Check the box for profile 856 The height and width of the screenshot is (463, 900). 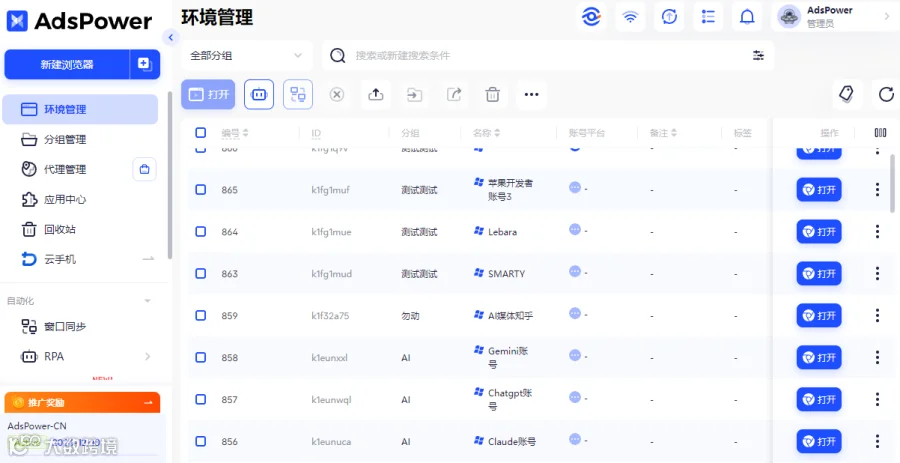[200, 441]
